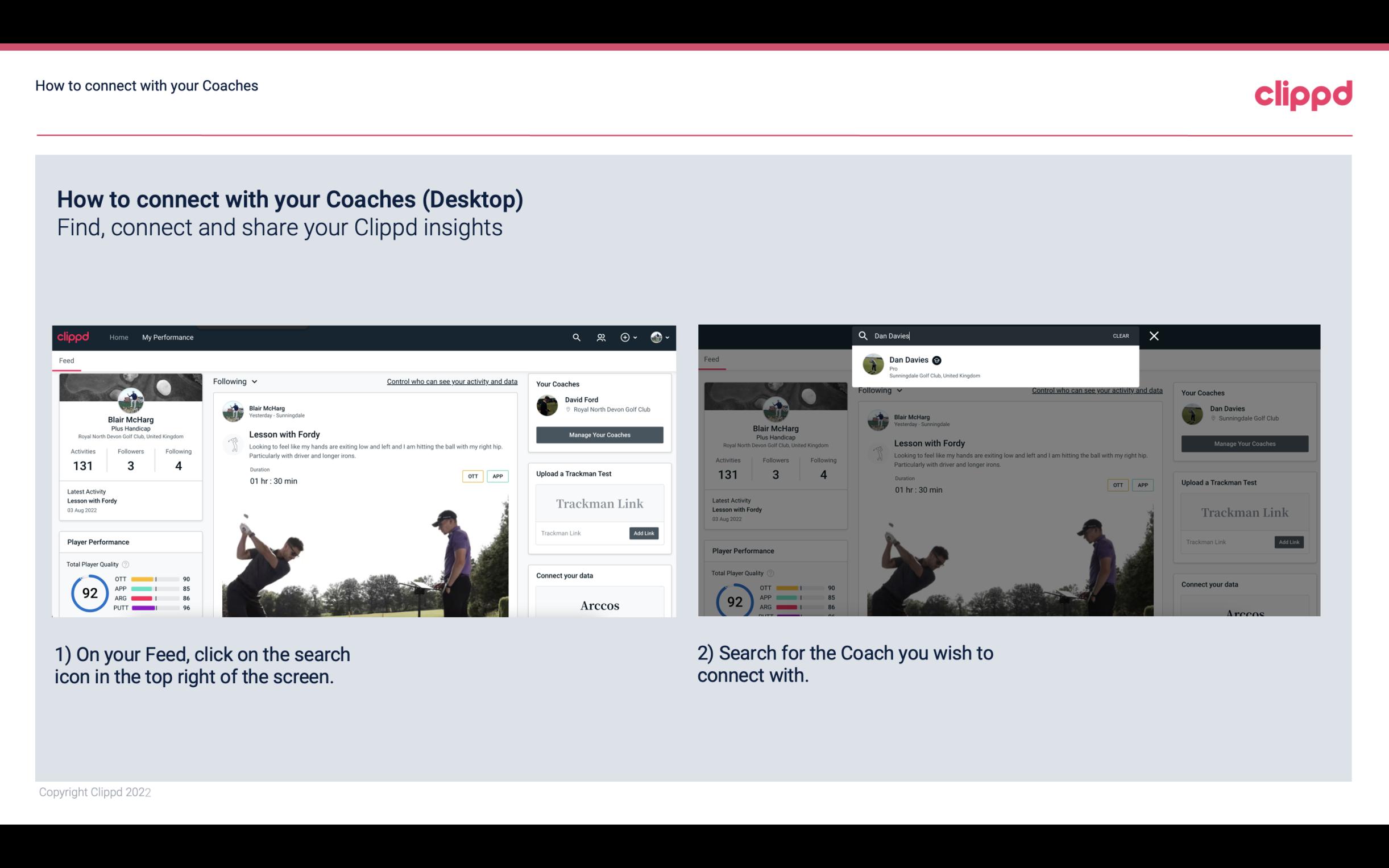
Task: Click the Add Link button for Trackman
Action: (x=643, y=532)
